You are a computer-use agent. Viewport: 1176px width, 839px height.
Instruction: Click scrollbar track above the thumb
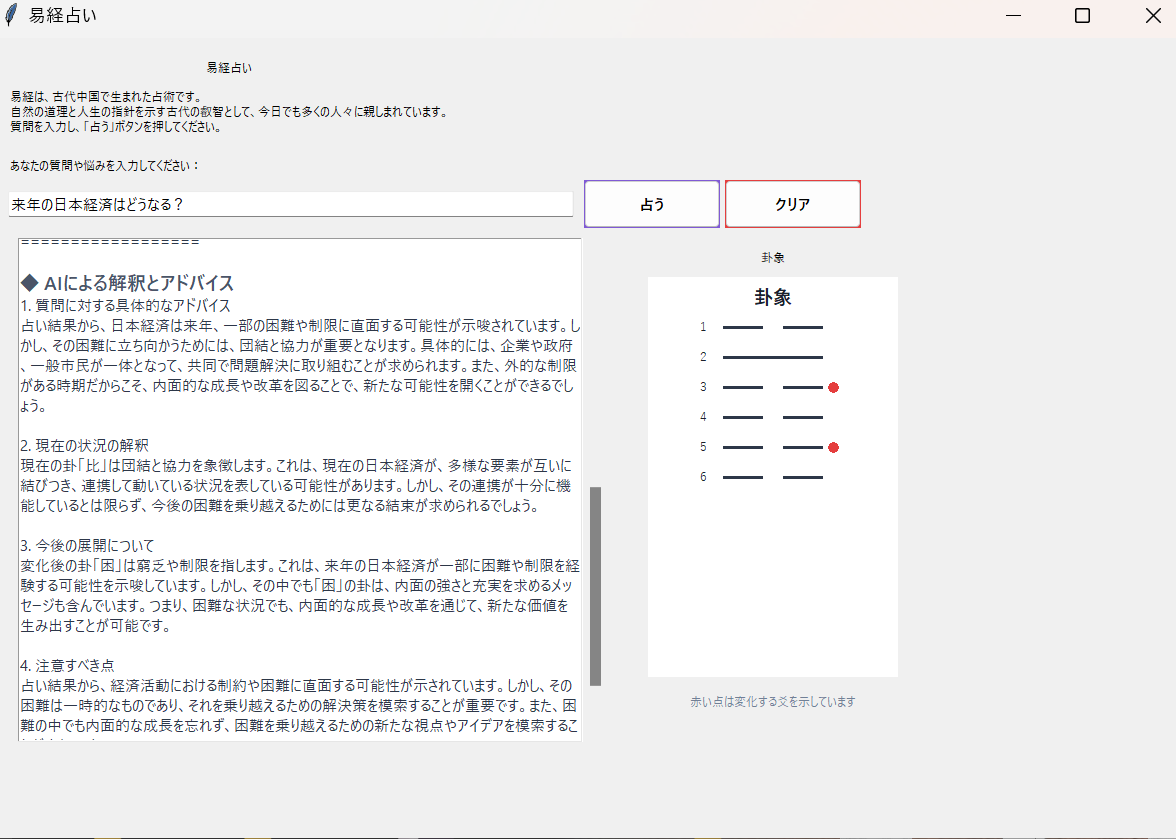595,360
